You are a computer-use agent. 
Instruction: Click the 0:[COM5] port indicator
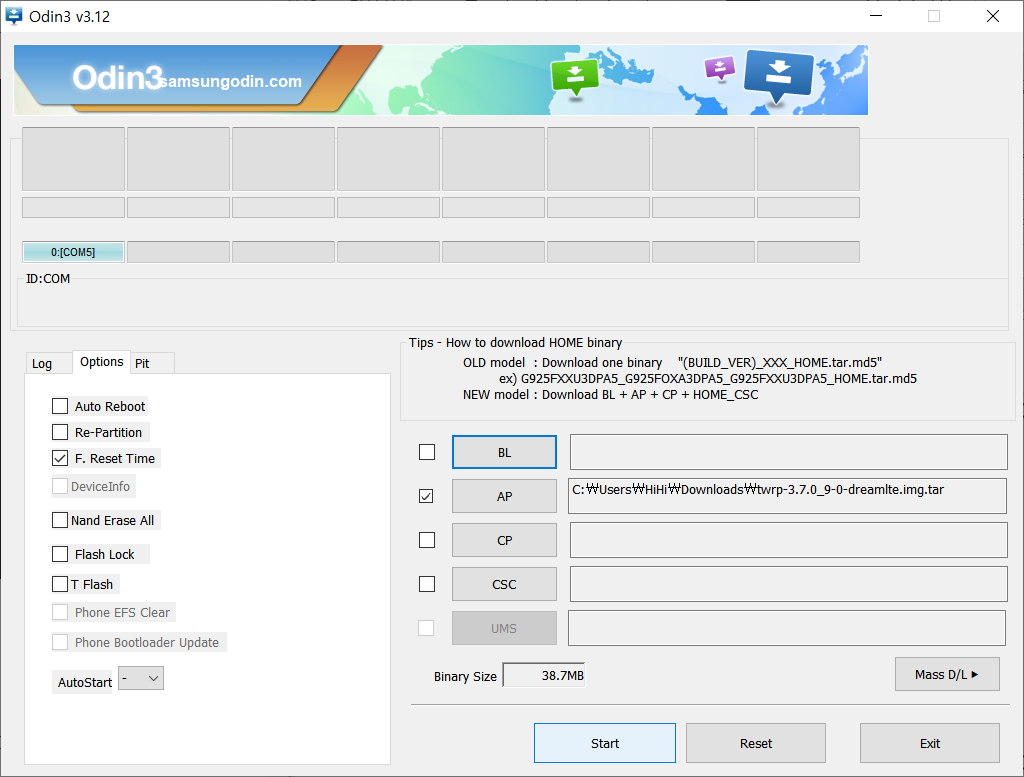tap(73, 252)
